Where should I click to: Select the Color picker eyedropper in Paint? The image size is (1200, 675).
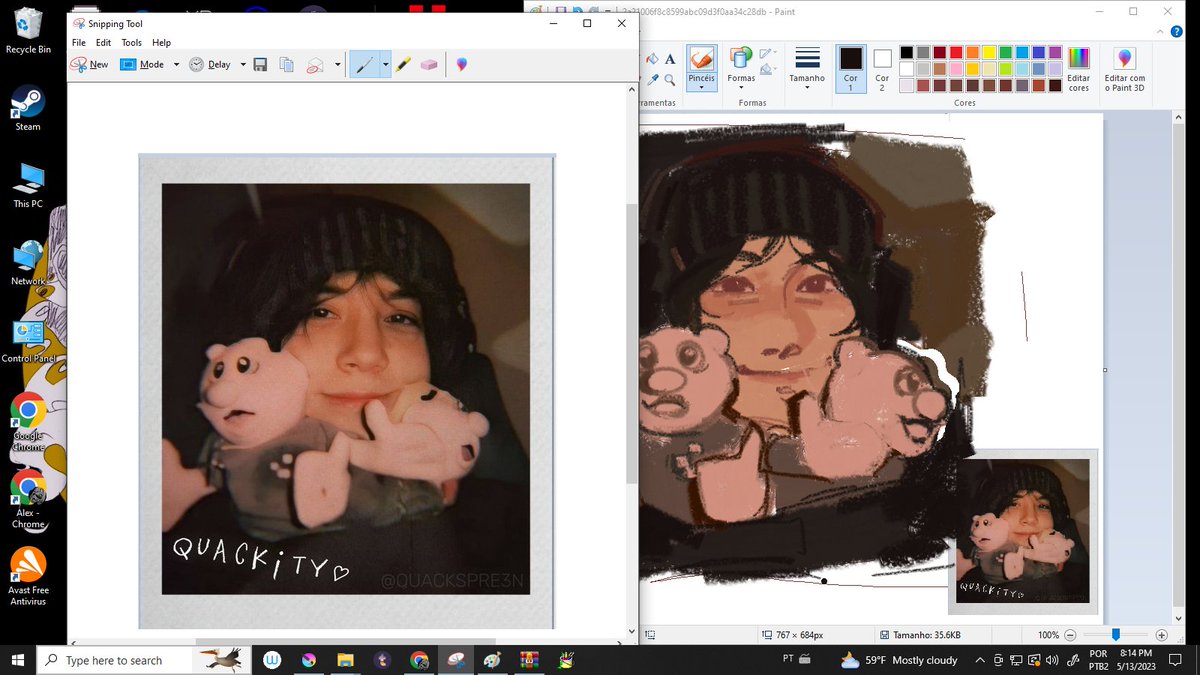click(x=651, y=80)
